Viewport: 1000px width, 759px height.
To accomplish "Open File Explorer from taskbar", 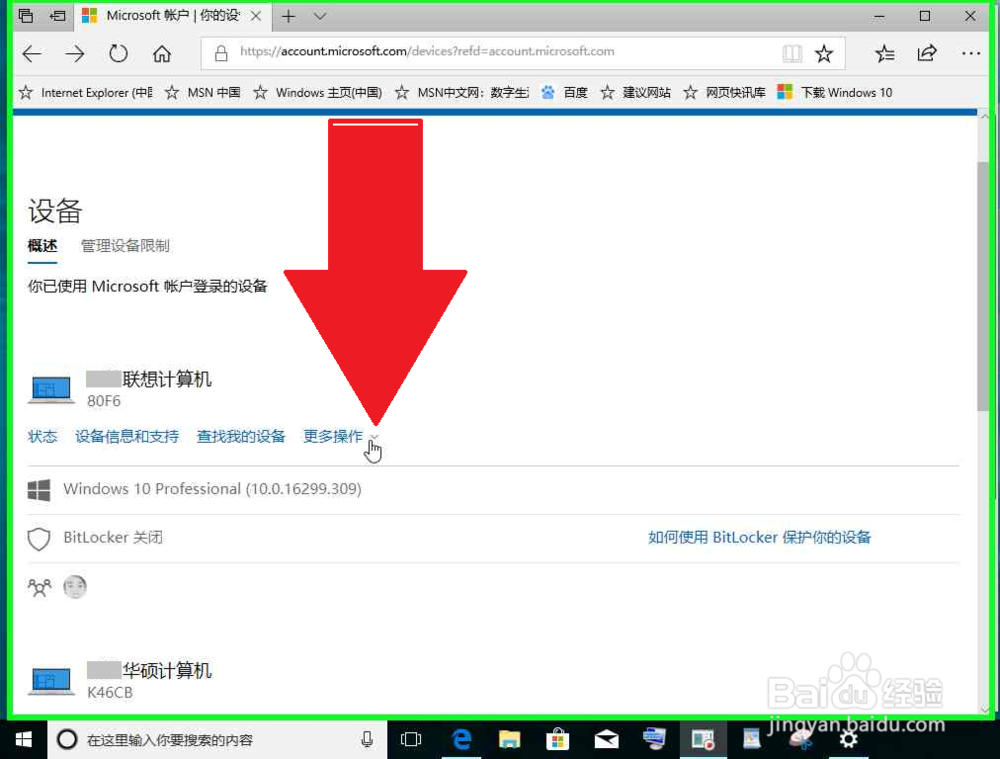I will pos(510,740).
